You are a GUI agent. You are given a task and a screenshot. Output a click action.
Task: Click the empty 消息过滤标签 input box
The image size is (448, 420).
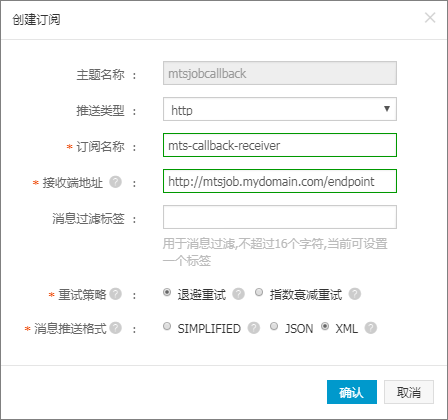pos(280,217)
